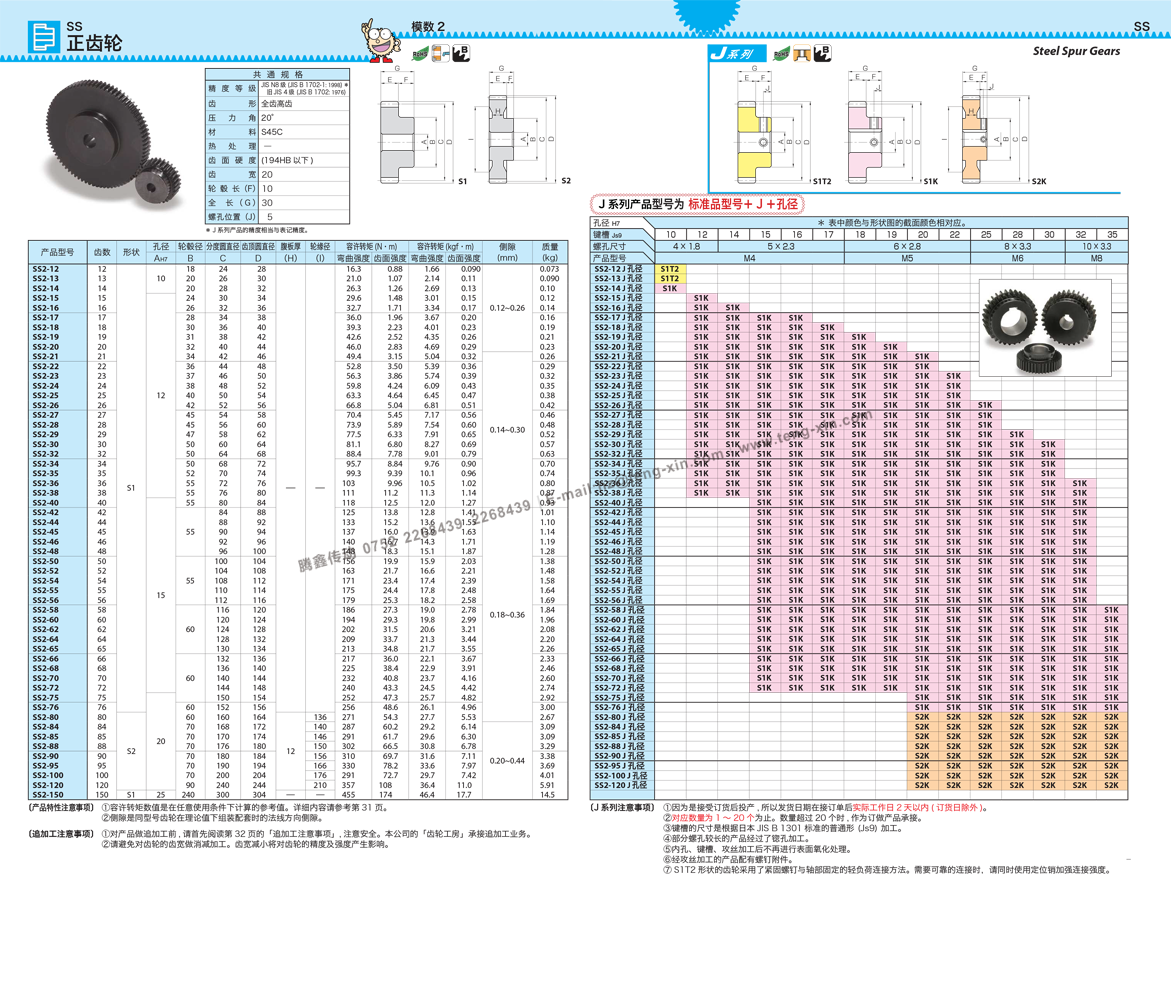Image resolution: width=1171 pixels, height=1000 pixels.
Task: Click the J系列 heading label
Action: coord(731,54)
